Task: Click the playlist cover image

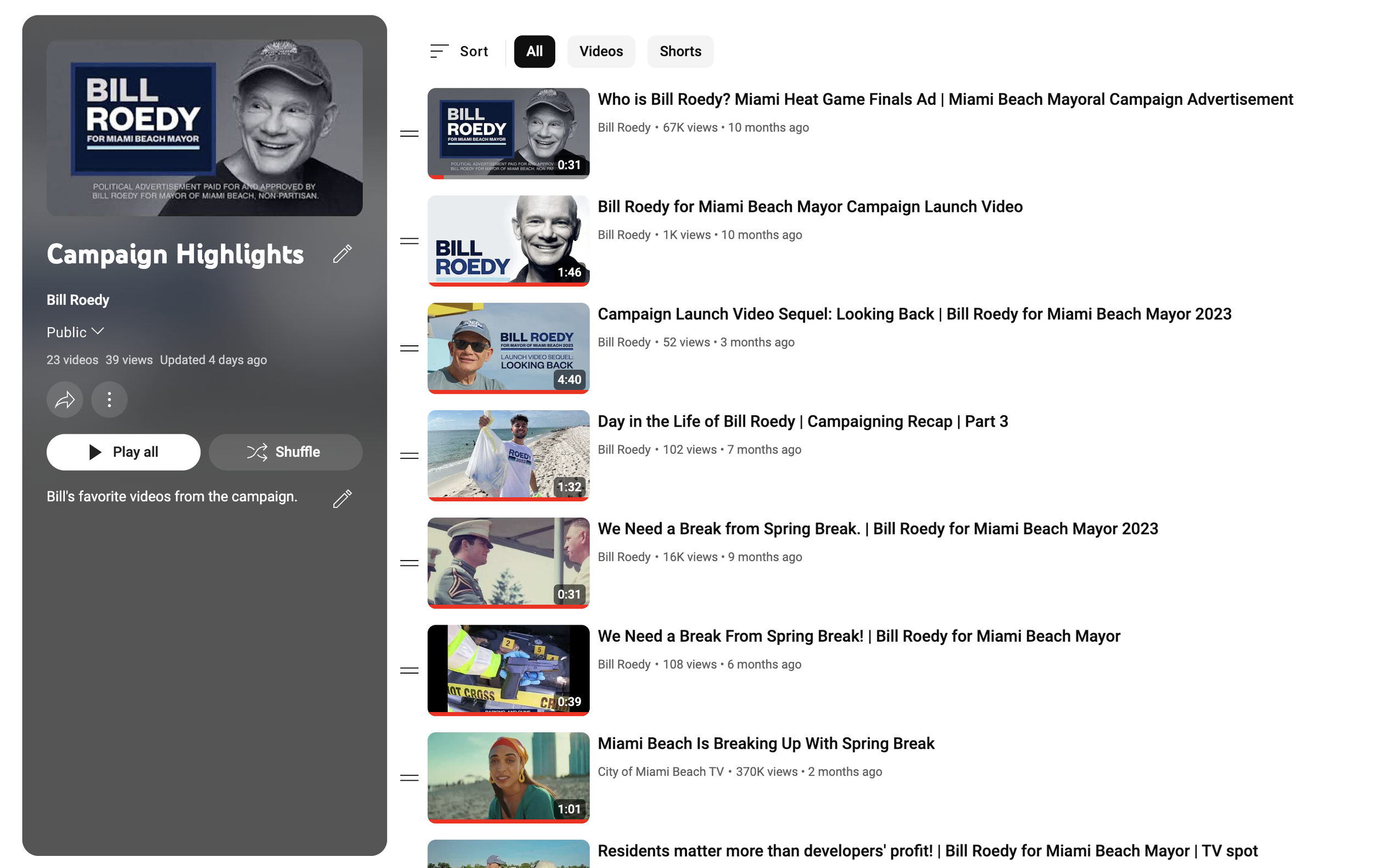Action: [x=204, y=128]
